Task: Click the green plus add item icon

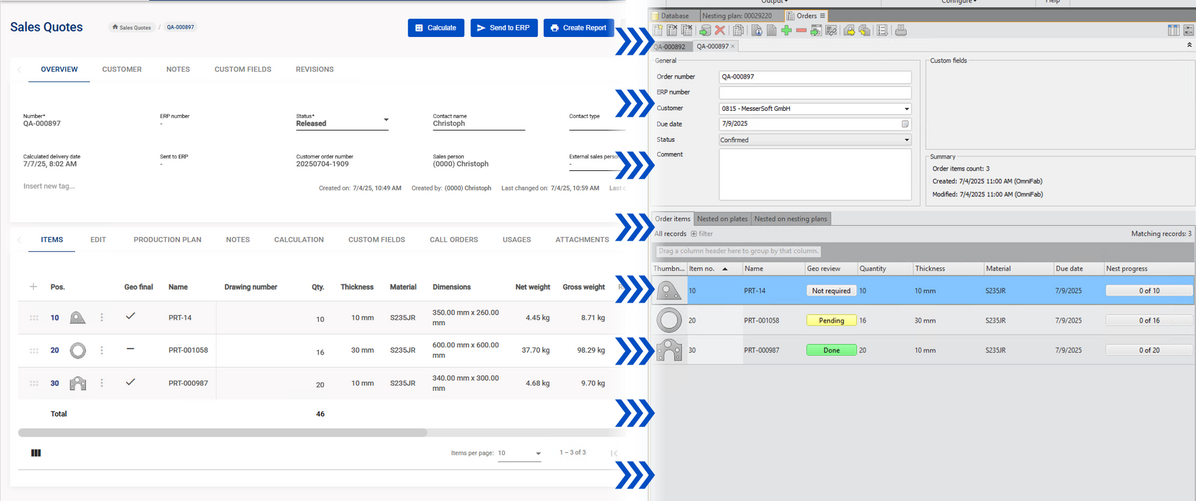Action: 786,31
